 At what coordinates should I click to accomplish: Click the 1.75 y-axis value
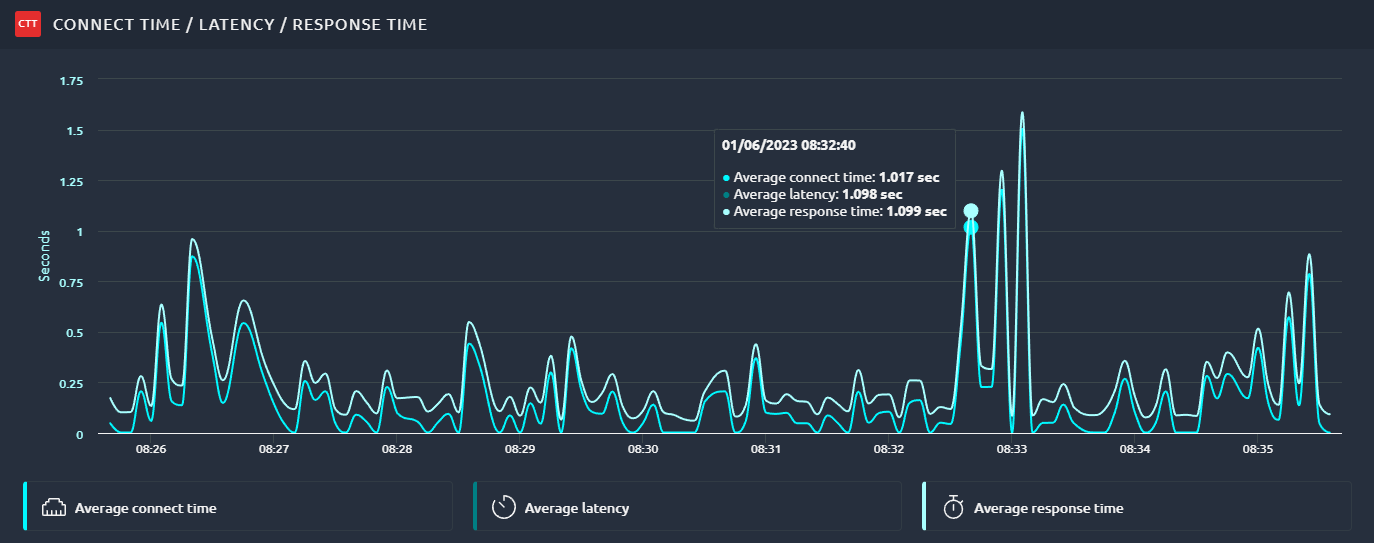tap(72, 80)
